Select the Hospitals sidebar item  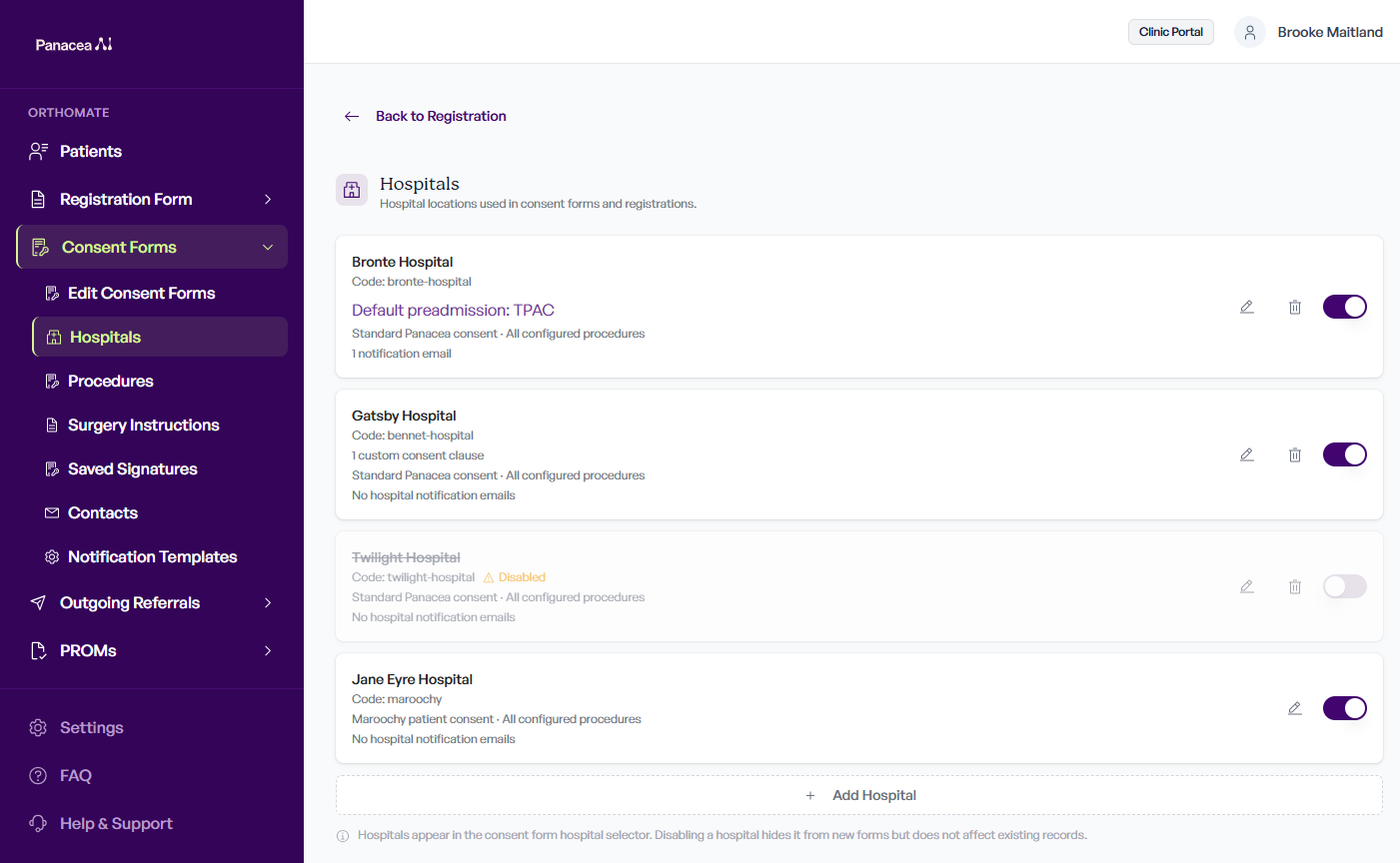pyautogui.click(x=160, y=337)
